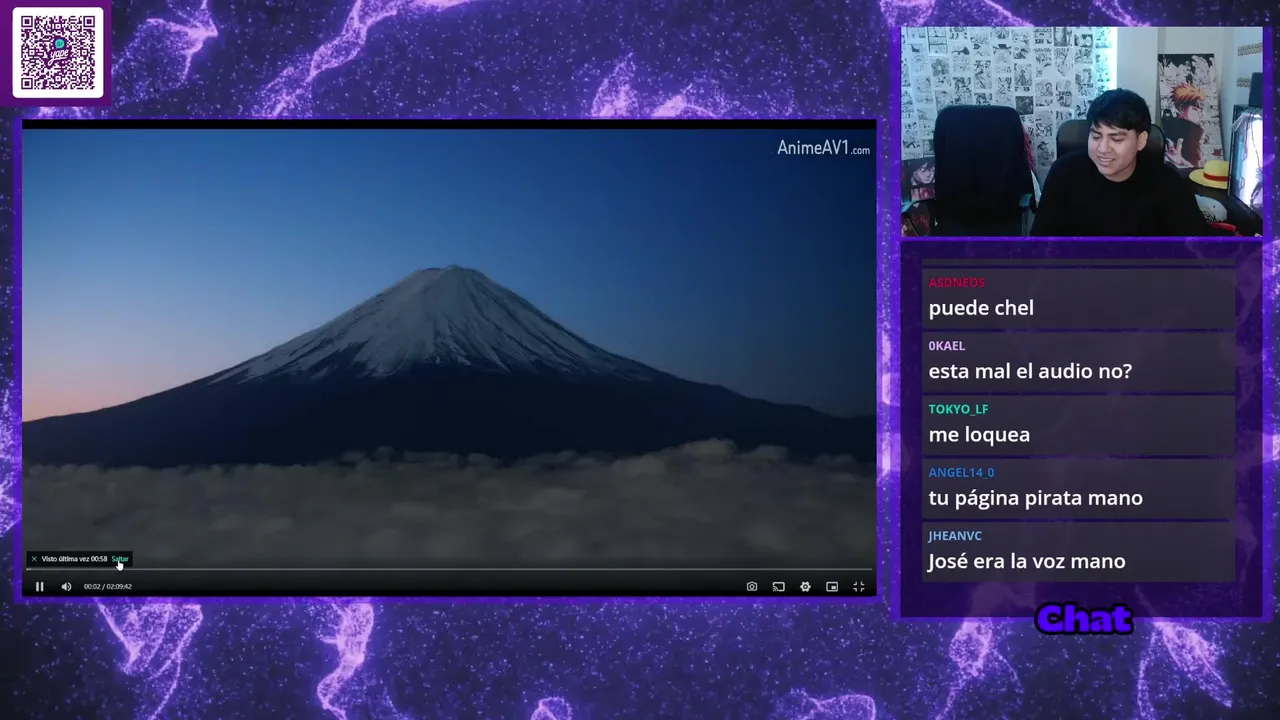The height and width of the screenshot is (720, 1280).
Task: Take a screenshot with the camera icon
Action: [752, 587]
